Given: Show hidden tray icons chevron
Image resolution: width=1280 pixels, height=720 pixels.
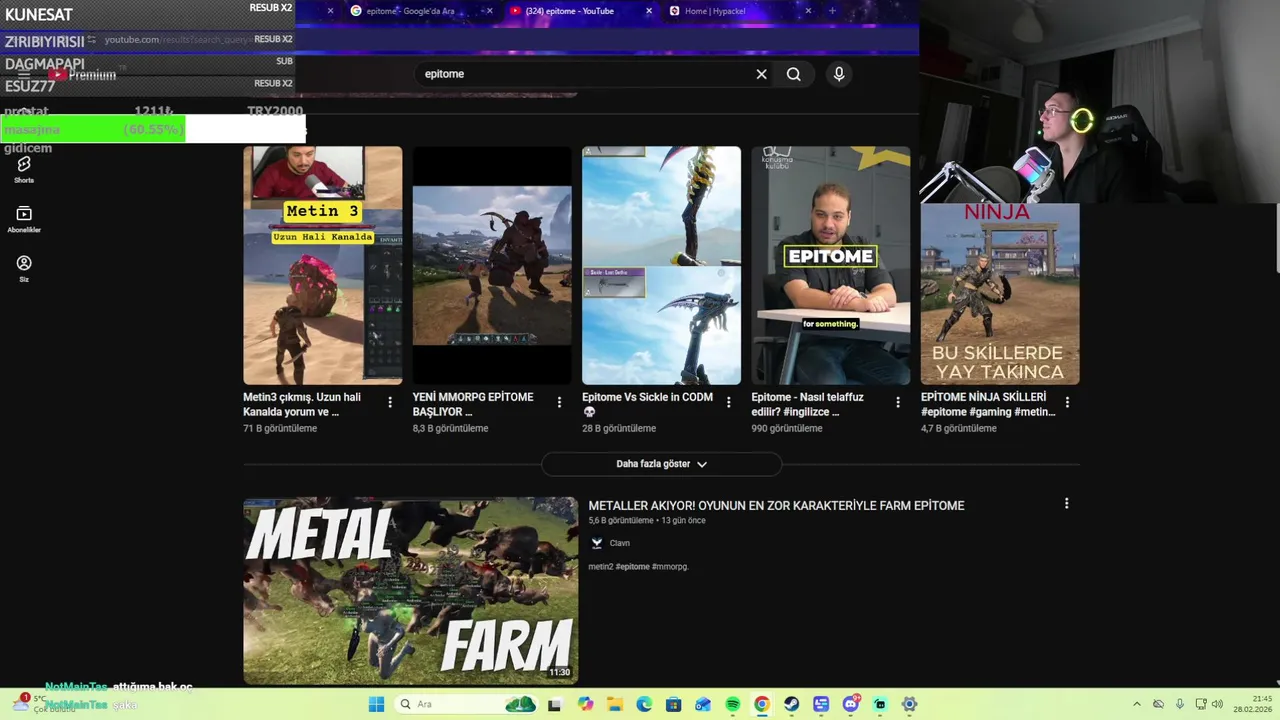Looking at the screenshot, I should point(1137,704).
